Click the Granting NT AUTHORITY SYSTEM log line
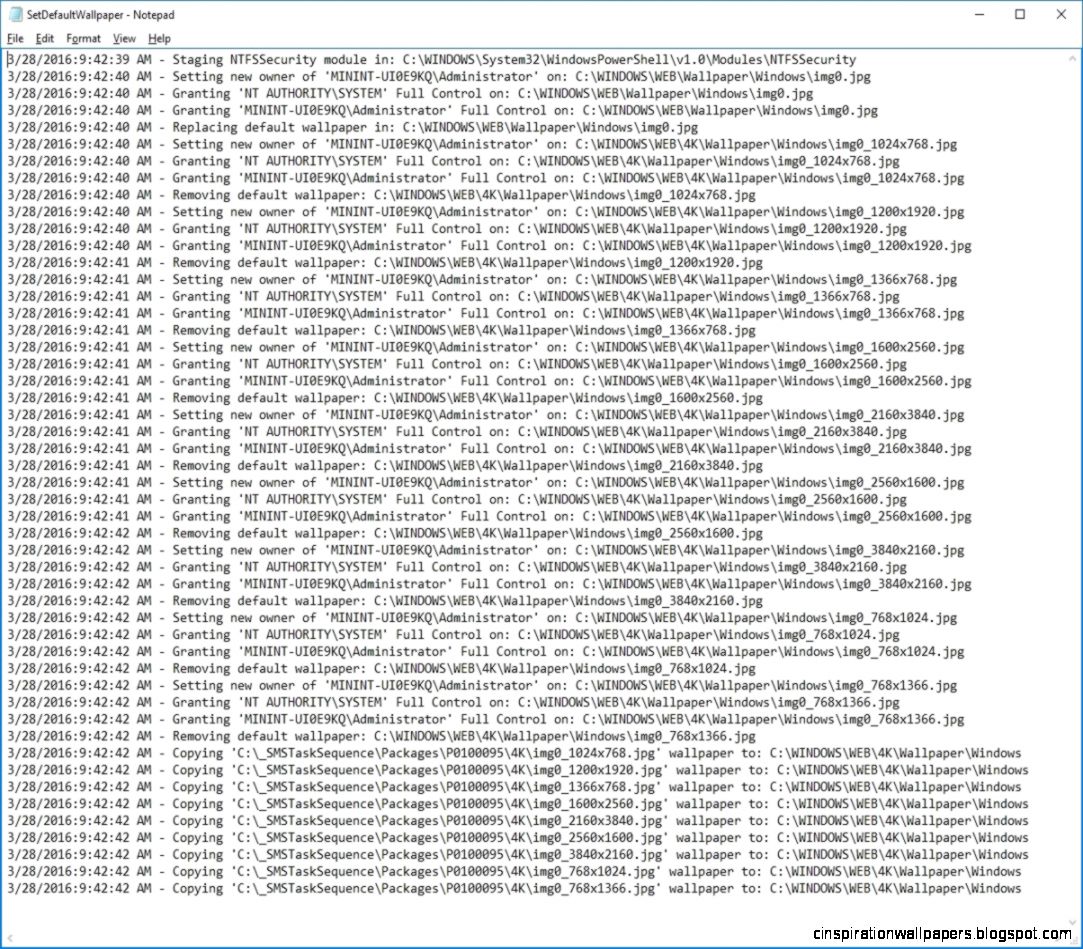 click(x=400, y=93)
